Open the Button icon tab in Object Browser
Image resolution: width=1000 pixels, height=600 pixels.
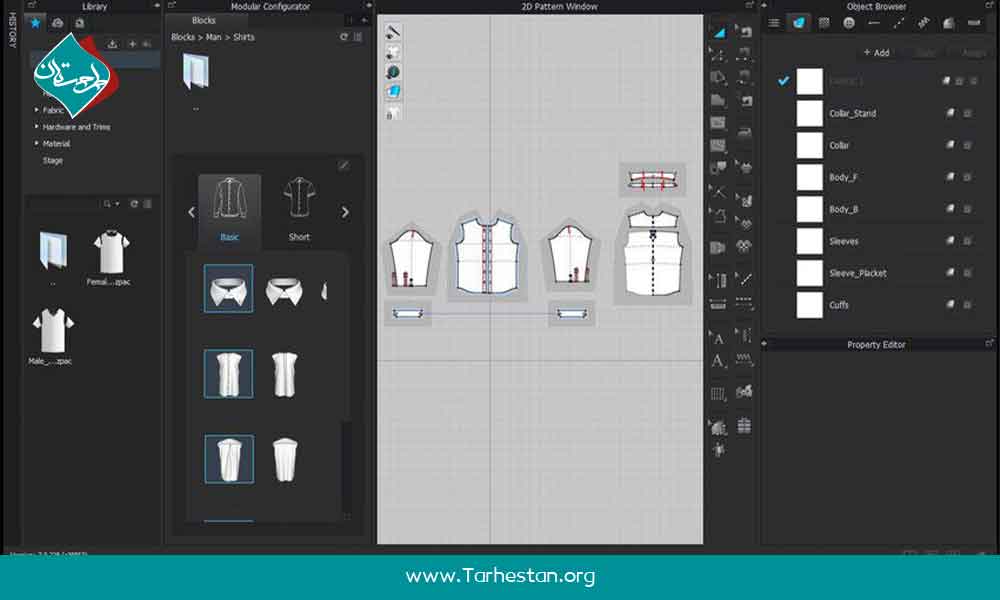(x=849, y=22)
